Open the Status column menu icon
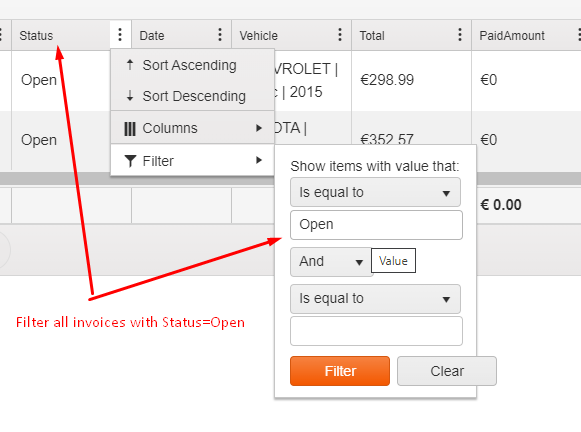581x432 pixels. click(120, 35)
